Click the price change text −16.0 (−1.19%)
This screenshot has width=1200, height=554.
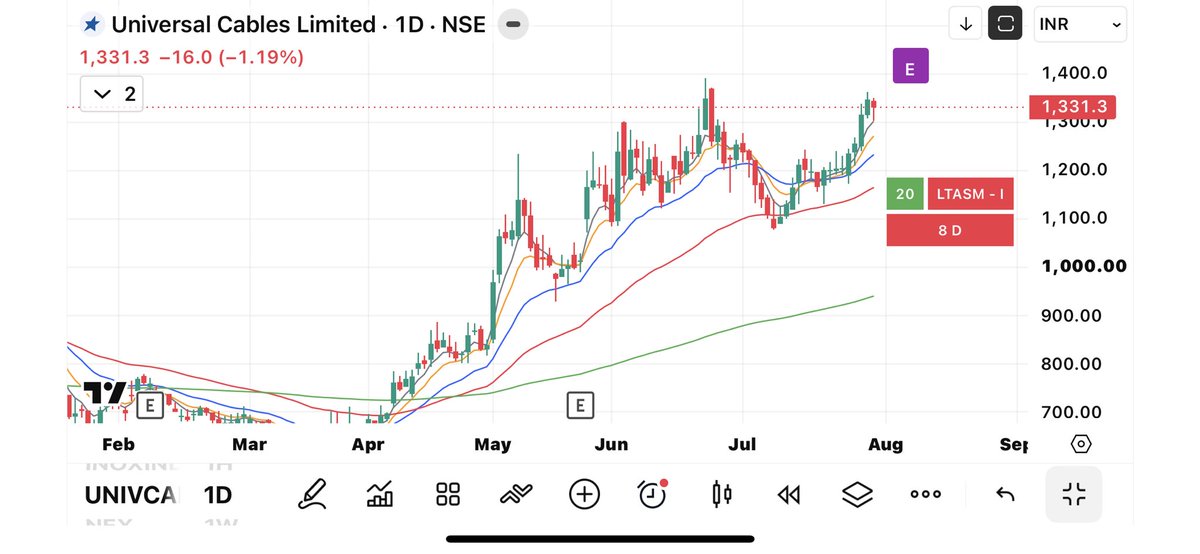pyautogui.click(x=231, y=58)
